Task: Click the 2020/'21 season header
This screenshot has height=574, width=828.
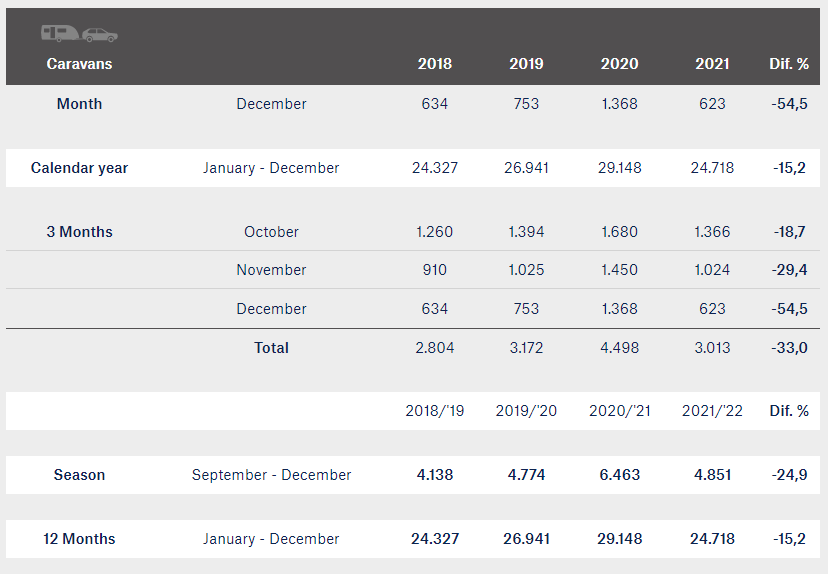Action: tap(619, 411)
